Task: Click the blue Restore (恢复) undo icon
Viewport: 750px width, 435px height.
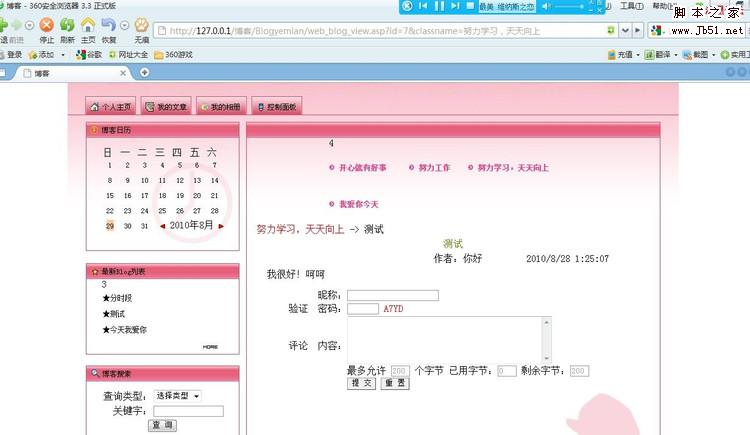Action: click(x=109, y=25)
